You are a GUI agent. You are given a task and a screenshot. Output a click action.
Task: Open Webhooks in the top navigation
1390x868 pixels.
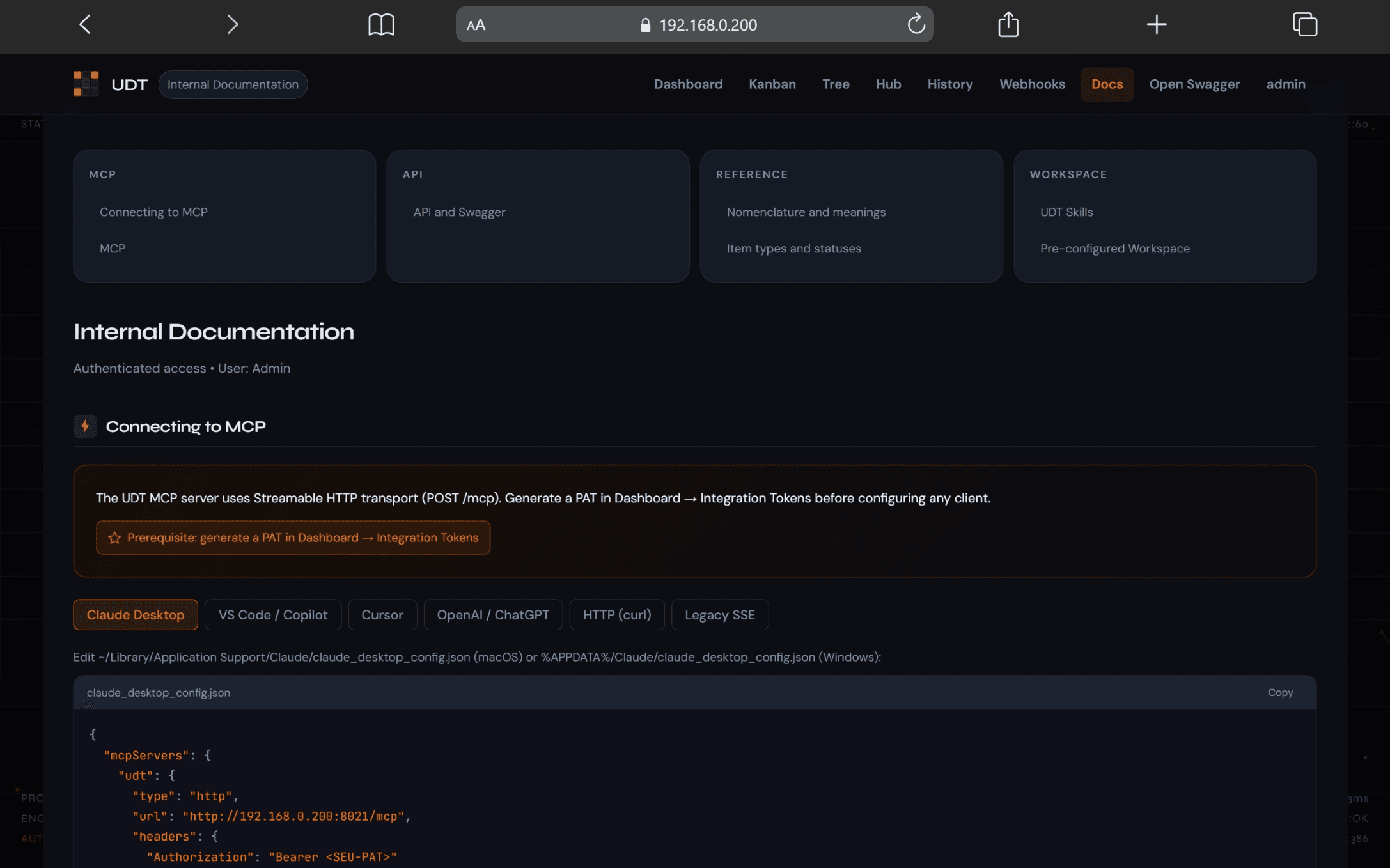pyautogui.click(x=1032, y=84)
